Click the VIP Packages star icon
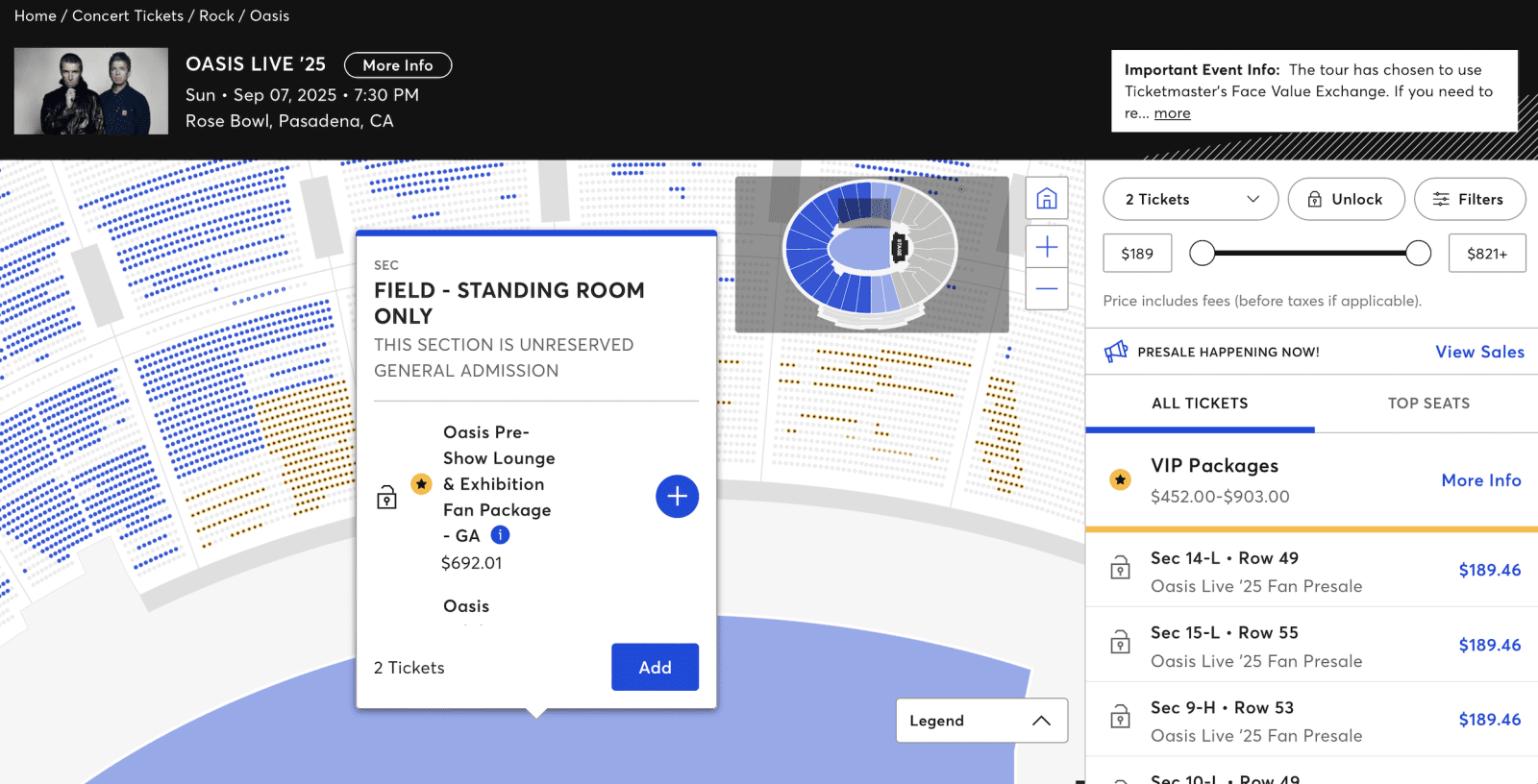 [x=1120, y=479]
